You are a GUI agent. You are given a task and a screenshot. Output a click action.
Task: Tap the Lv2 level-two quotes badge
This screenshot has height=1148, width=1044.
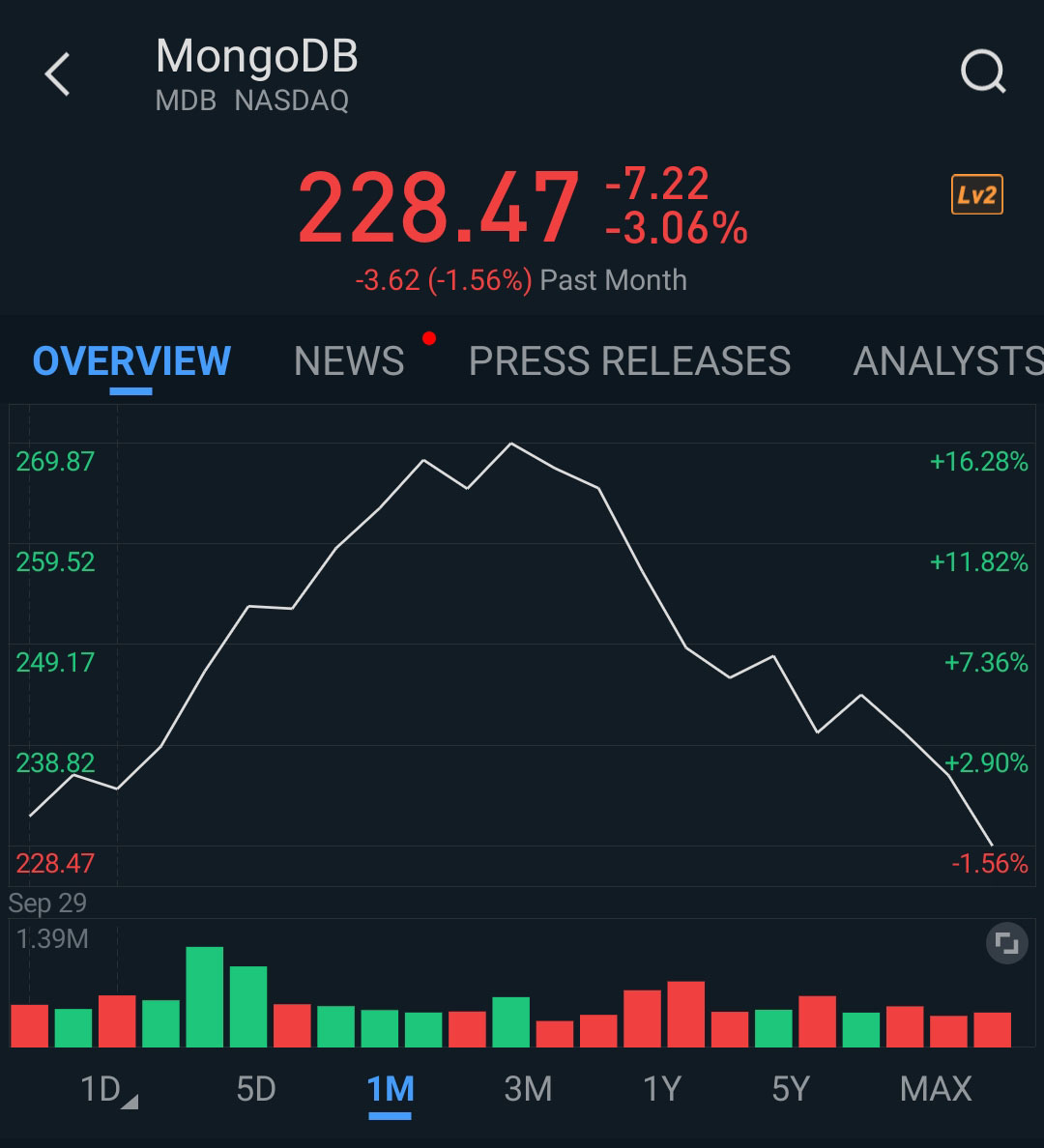point(976,195)
